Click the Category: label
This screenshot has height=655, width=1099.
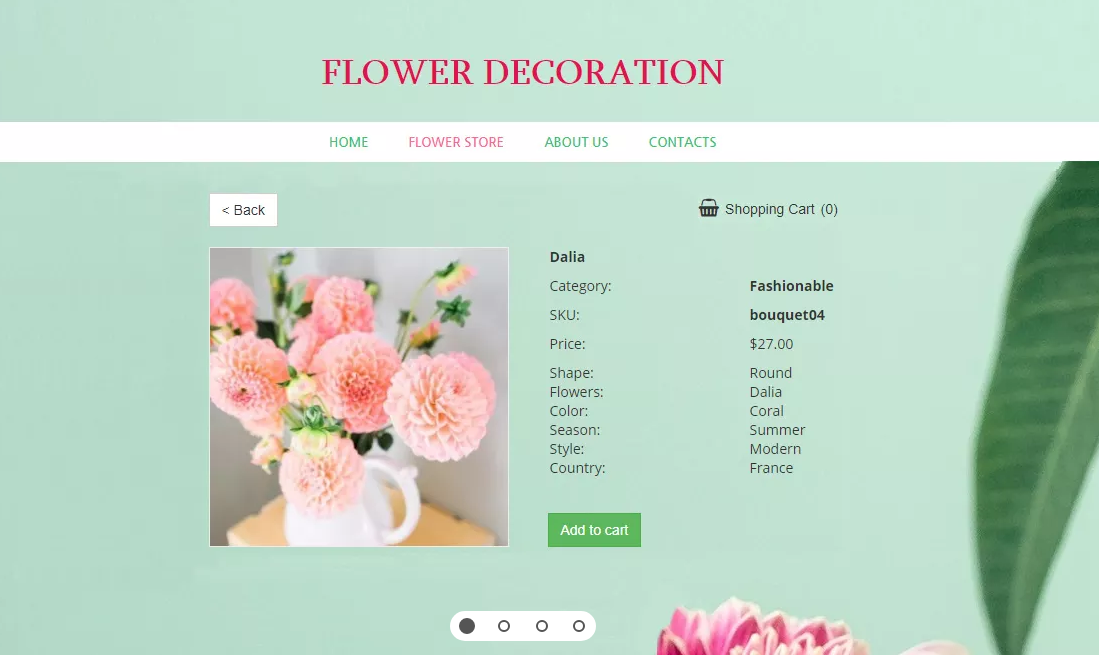pyautogui.click(x=580, y=286)
